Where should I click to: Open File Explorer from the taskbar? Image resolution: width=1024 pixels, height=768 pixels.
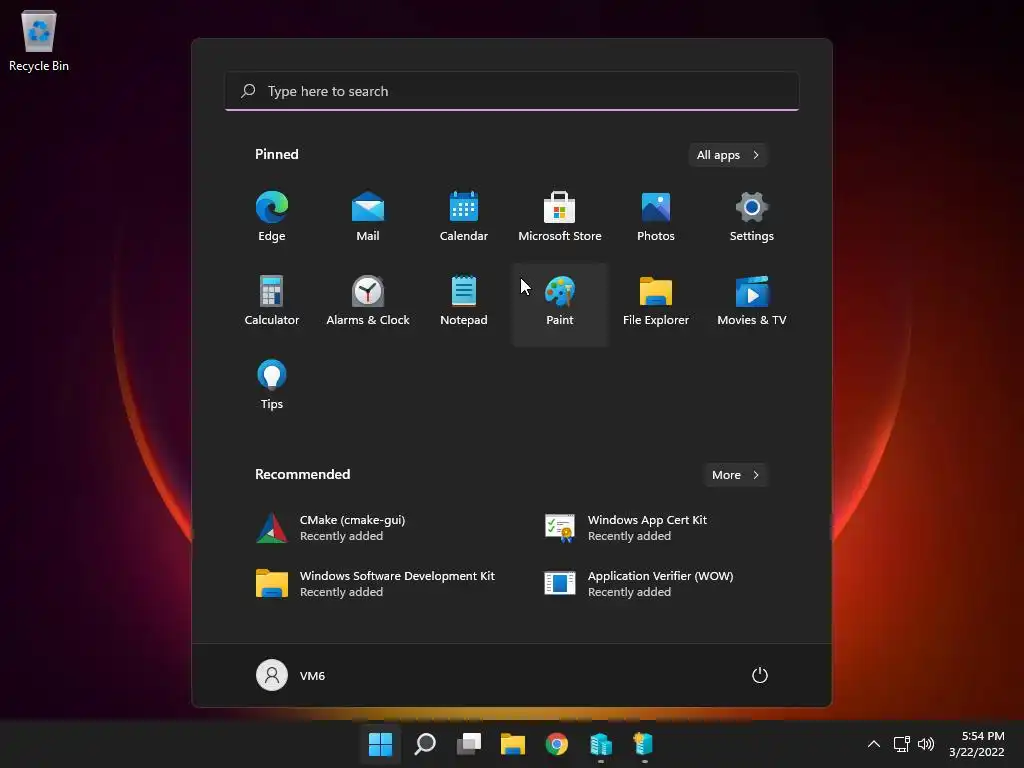(x=513, y=744)
